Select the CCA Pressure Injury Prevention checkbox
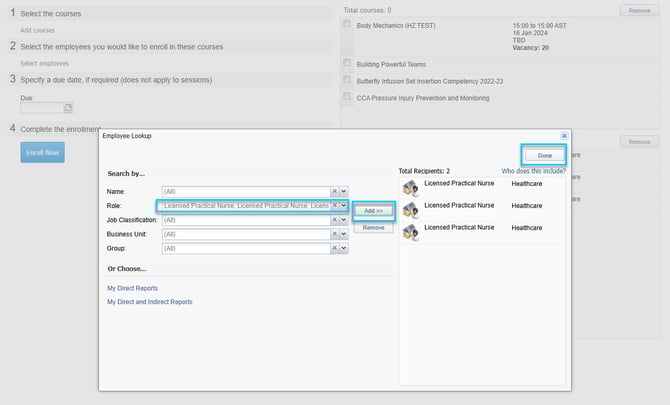The width and height of the screenshot is (670, 405). point(347,98)
